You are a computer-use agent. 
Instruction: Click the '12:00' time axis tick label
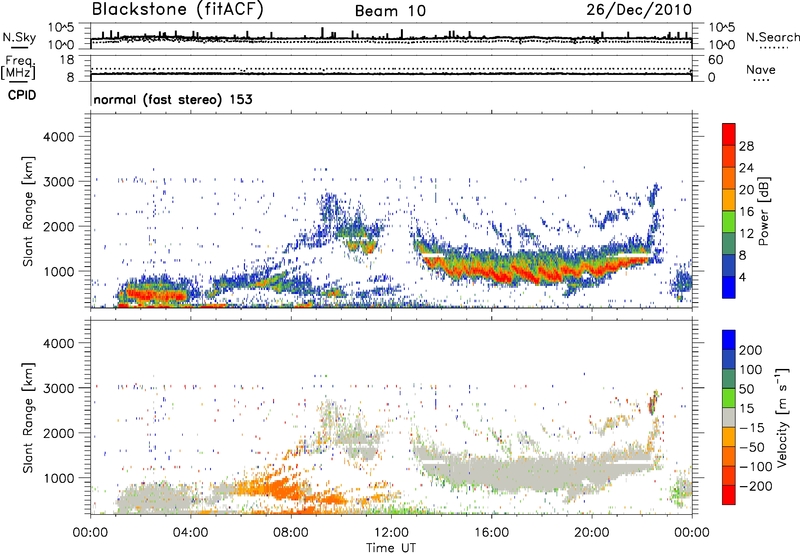[391, 533]
